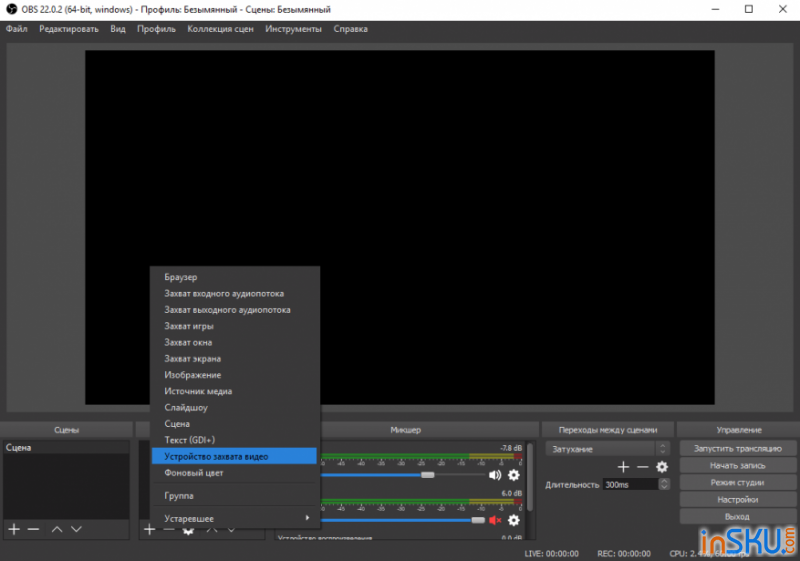Add an Изображение source
This screenshot has height=561, width=800.
pos(234,375)
